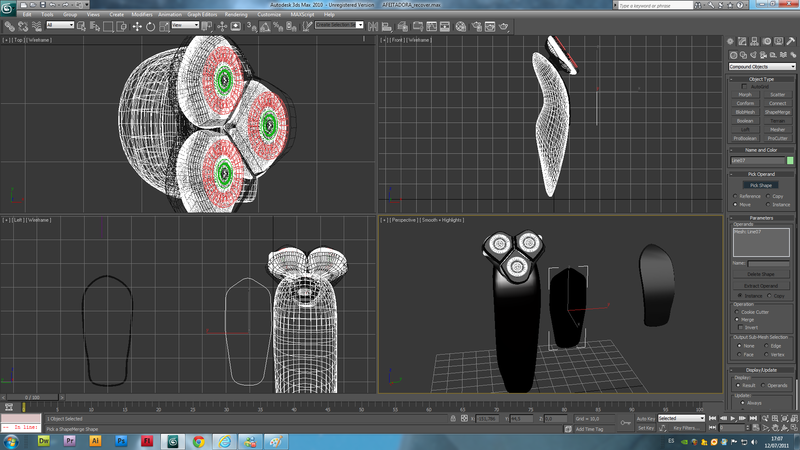Open the Utilities hammer panel tab
Image resolution: width=800 pixels, height=450 pixels.
point(791,41)
